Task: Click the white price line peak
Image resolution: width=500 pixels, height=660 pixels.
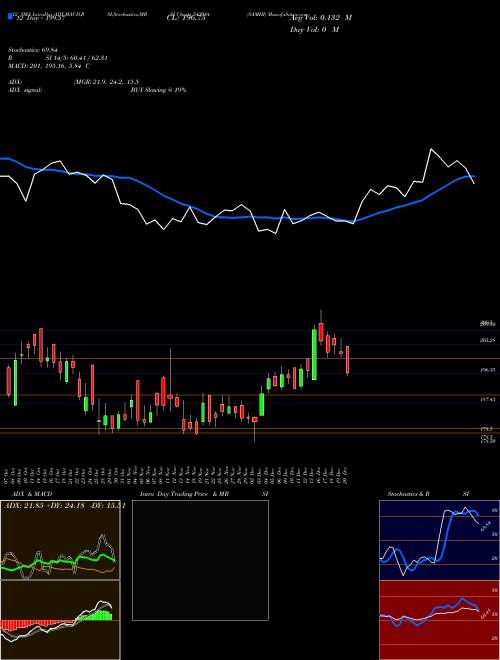Action: tap(431, 149)
